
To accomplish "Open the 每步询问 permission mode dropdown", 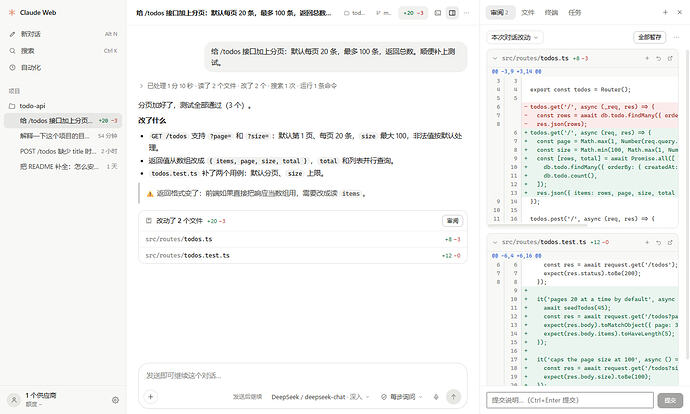I will 401,396.
